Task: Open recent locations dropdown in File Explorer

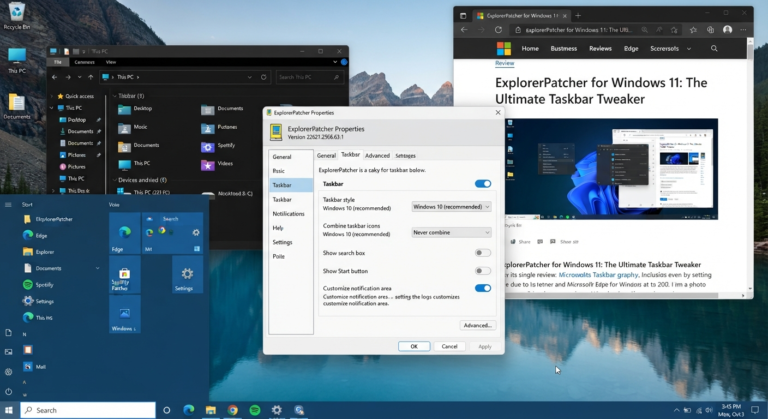Action: click(x=79, y=77)
